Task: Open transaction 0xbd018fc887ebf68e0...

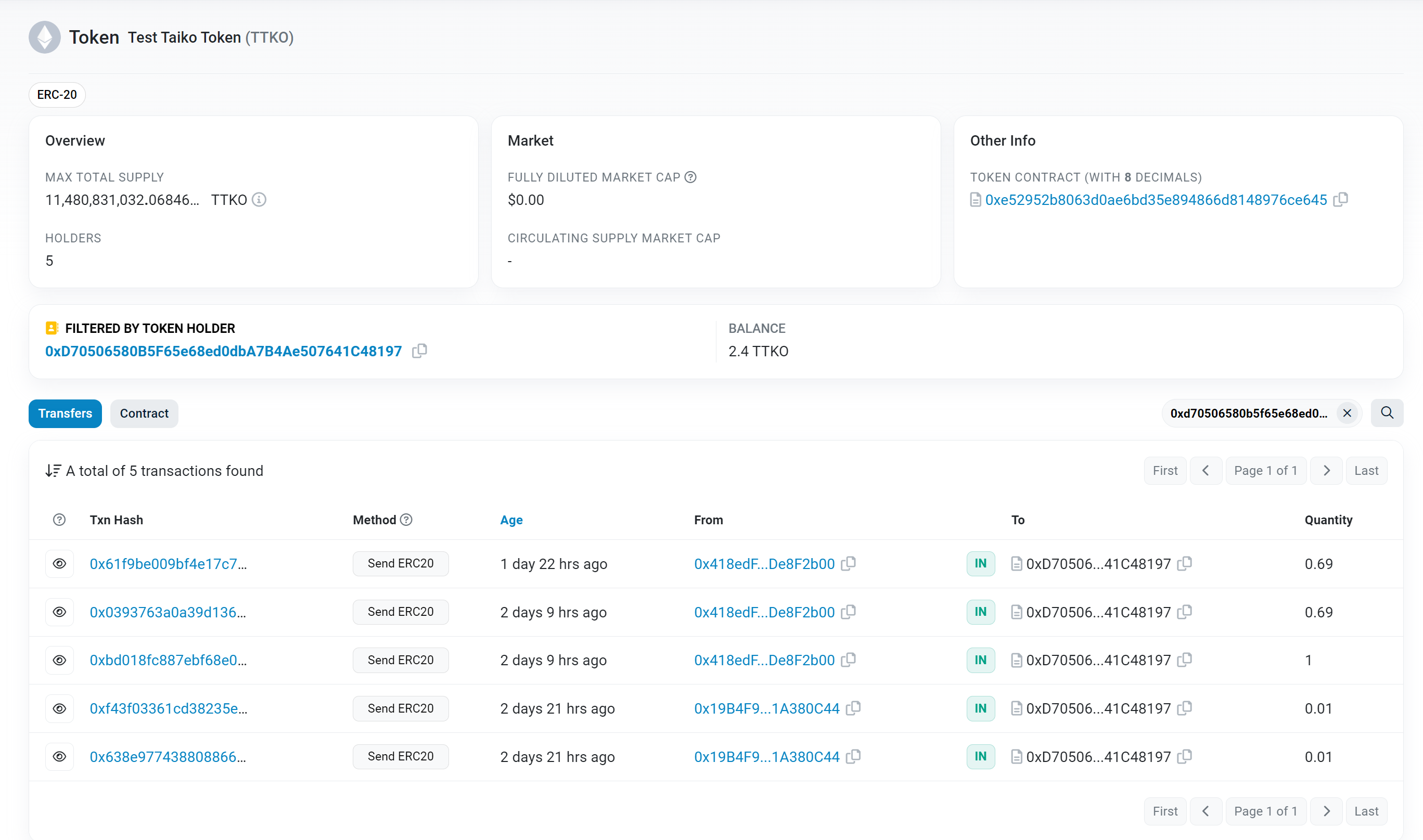Action: click(x=168, y=660)
